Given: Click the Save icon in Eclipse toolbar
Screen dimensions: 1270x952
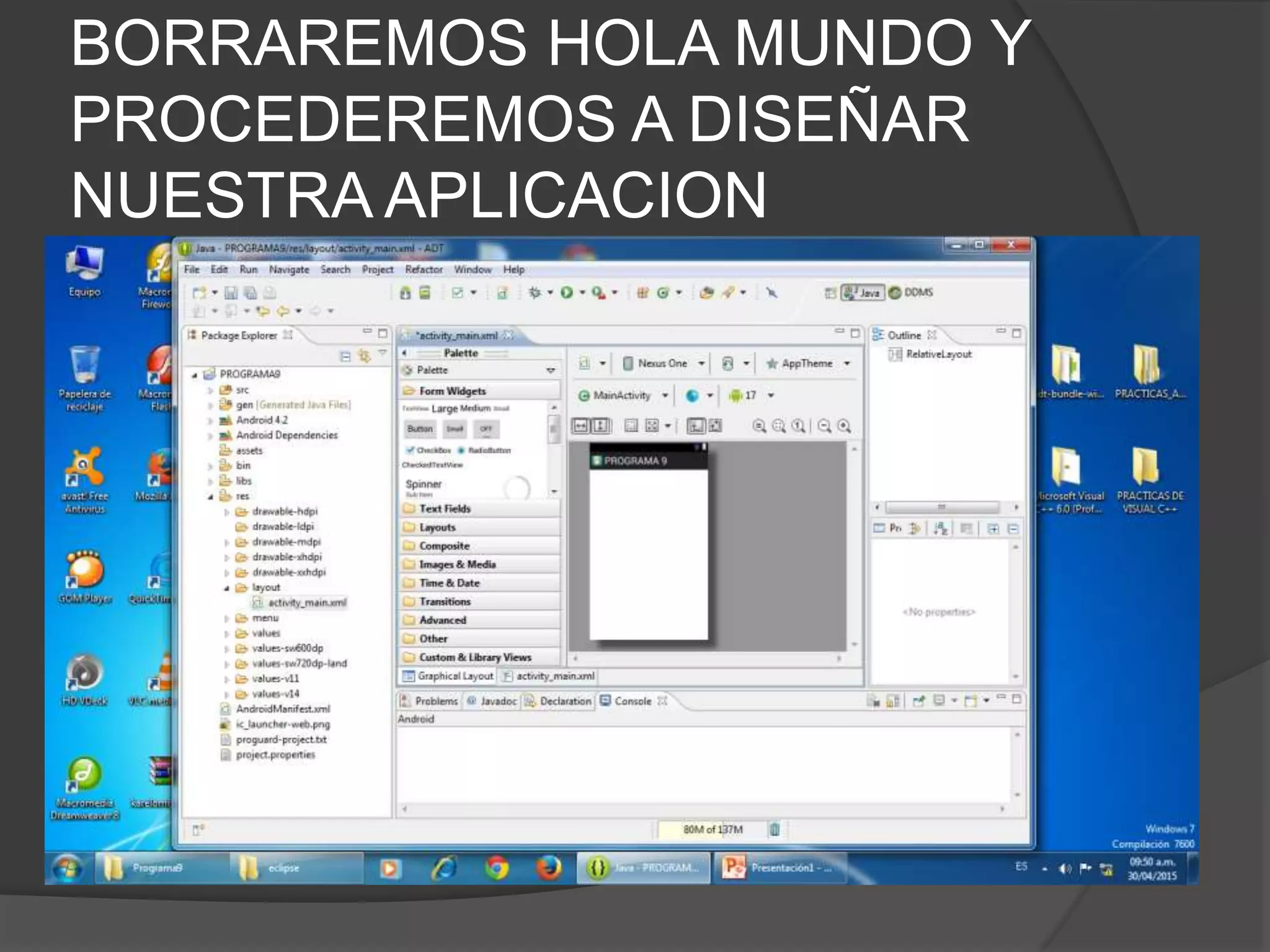Looking at the screenshot, I should click(x=231, y=293).
